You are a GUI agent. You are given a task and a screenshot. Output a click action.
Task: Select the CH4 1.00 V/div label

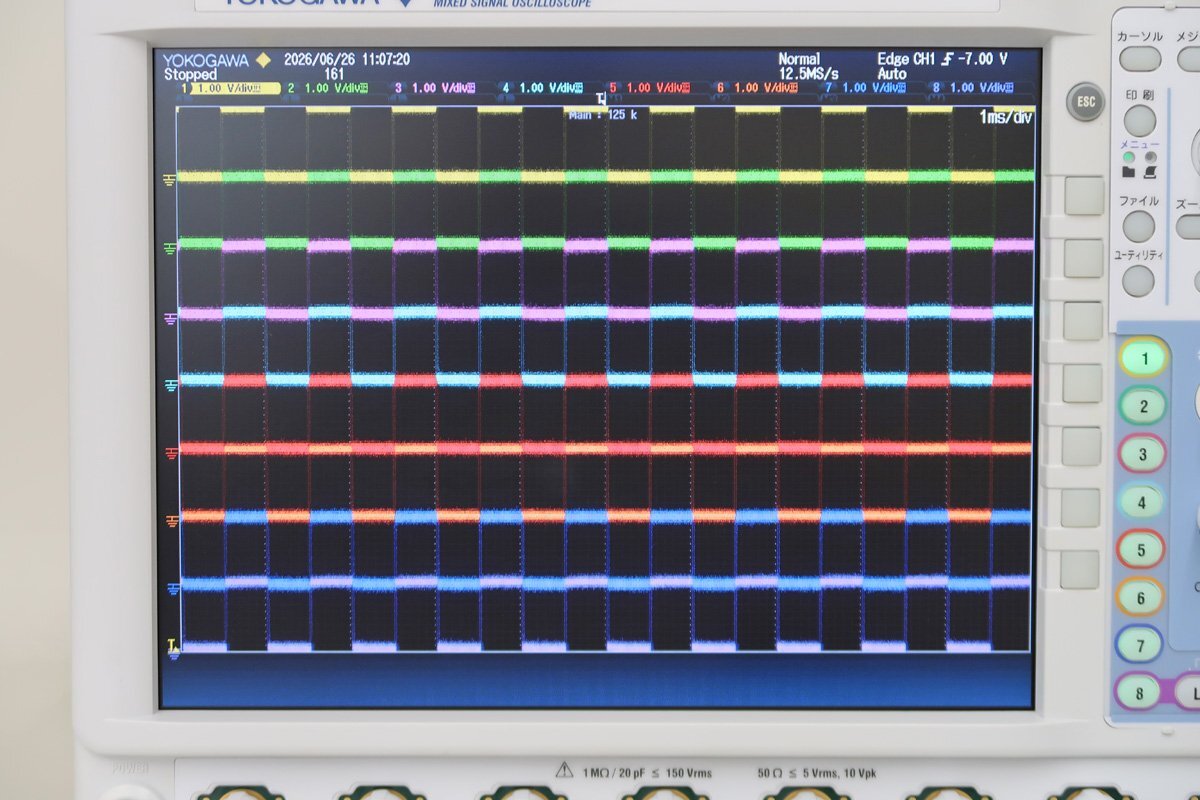[550, 88]
